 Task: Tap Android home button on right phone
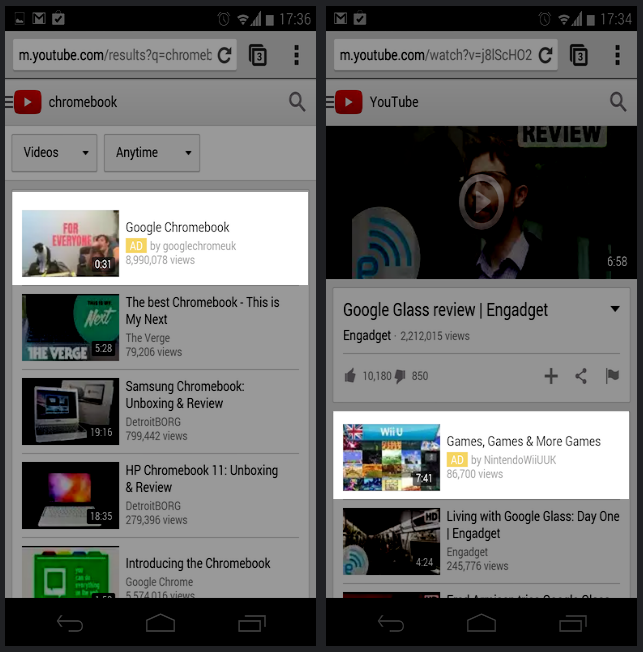click(x=481, y=623)
